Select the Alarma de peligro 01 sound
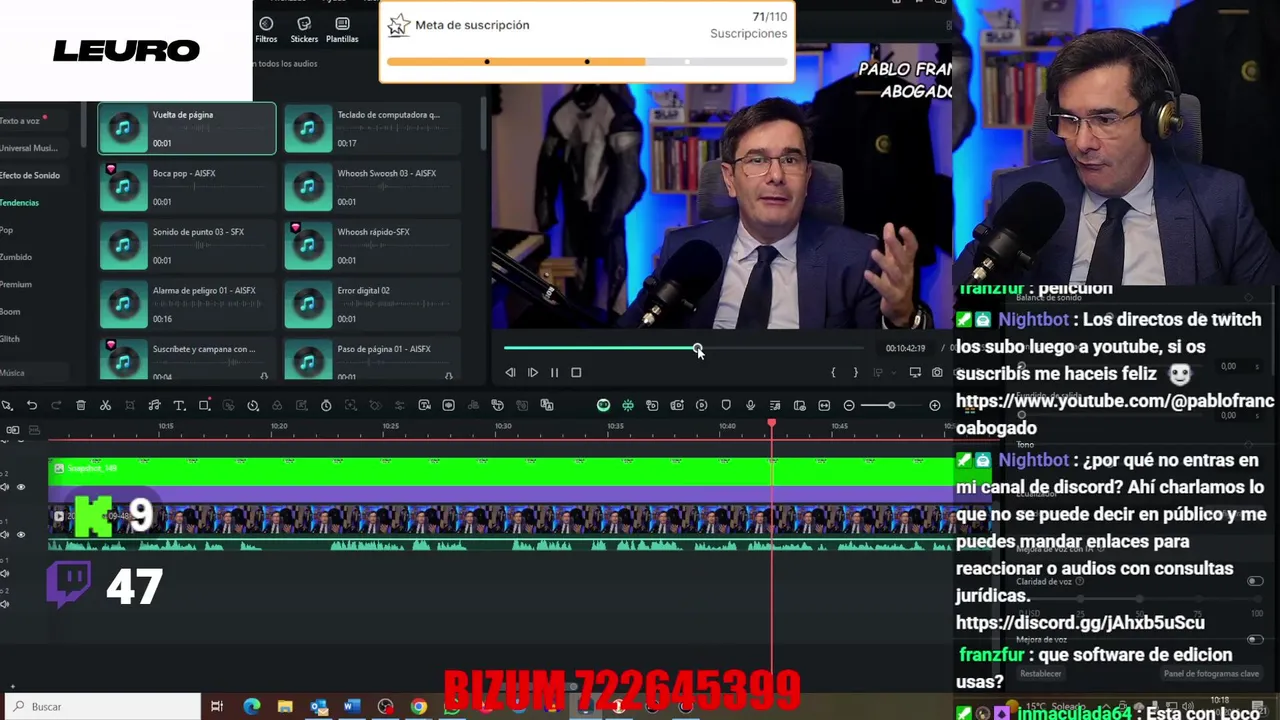 (x=187, y=304)
